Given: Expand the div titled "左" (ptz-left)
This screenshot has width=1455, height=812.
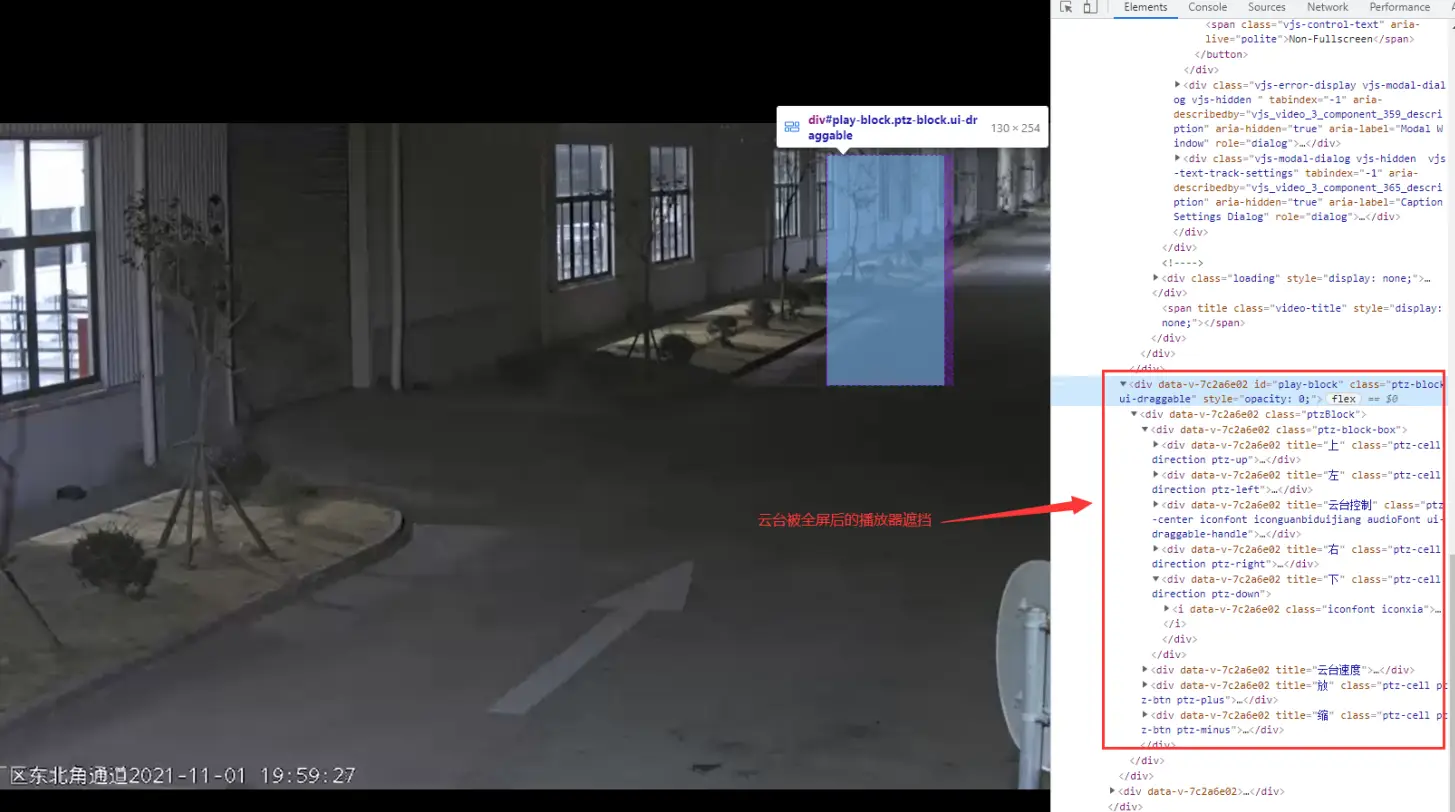Looking at the screenshot, I should (1156, 475).
